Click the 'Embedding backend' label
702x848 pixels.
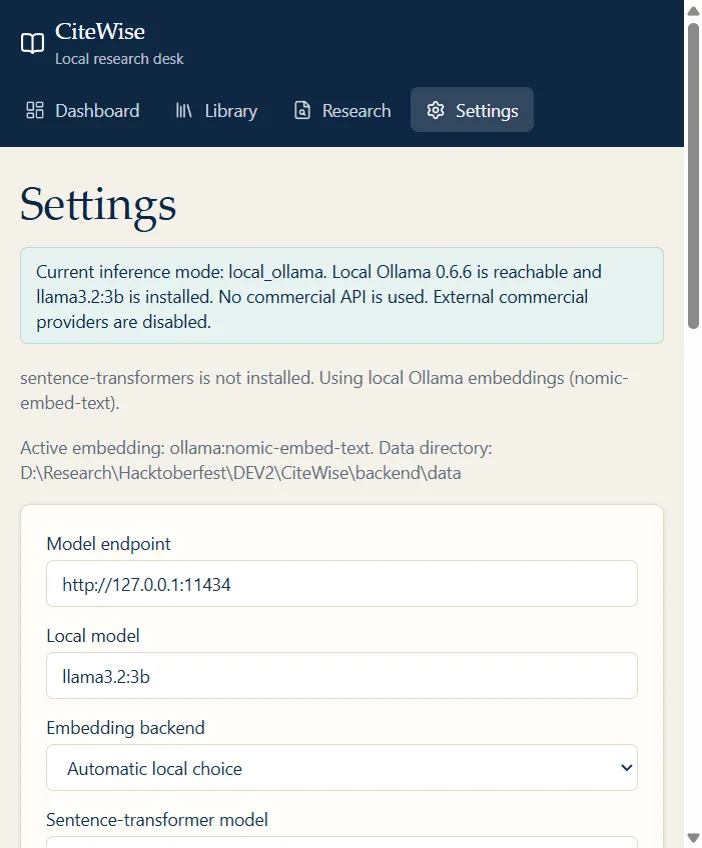point(125,727)
